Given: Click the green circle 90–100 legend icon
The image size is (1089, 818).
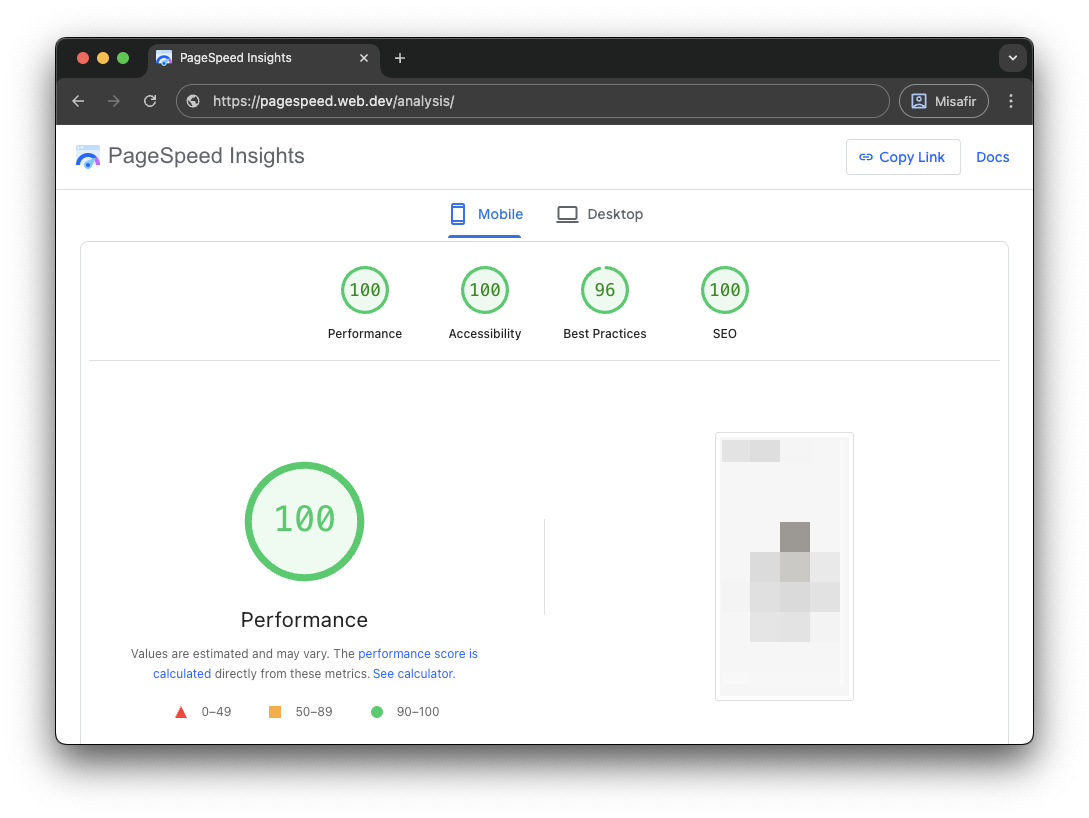Looking at the screenshot, I should tap(377, 712).
